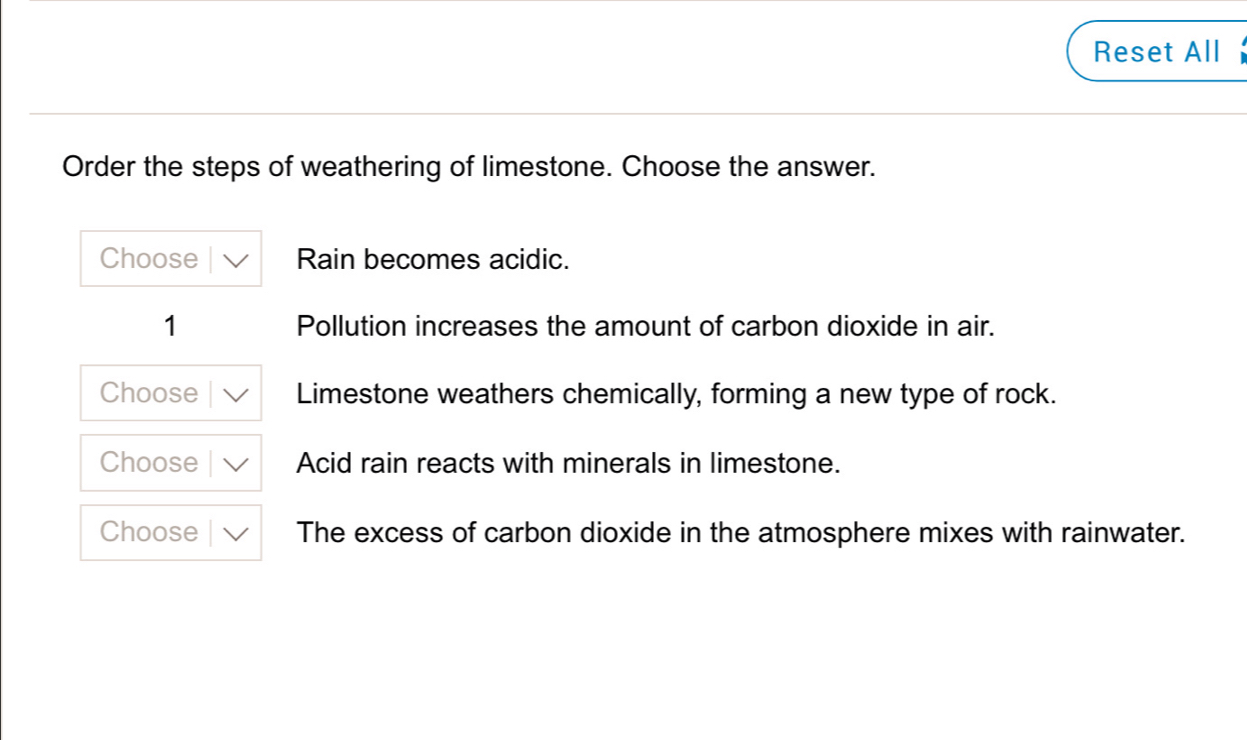
Task: Click the statement "Rain becomes acidic."
Action: point(433,260)
